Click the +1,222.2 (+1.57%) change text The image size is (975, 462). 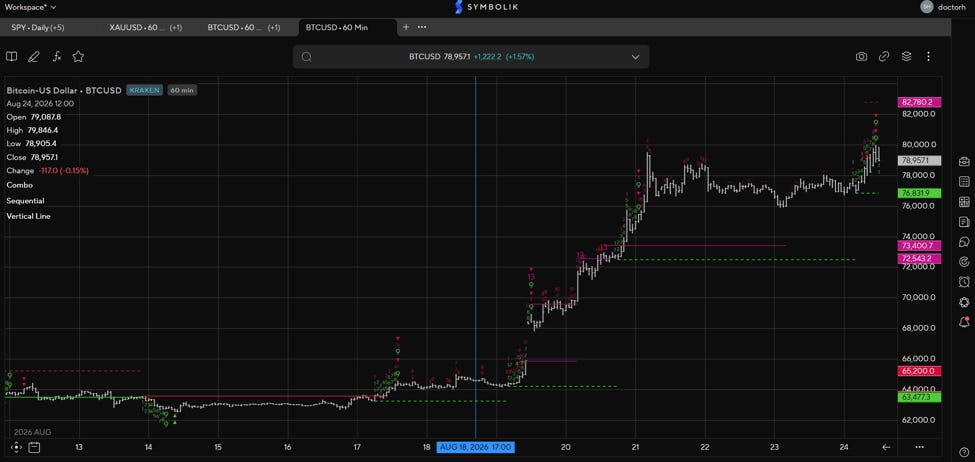coord(504,57)
